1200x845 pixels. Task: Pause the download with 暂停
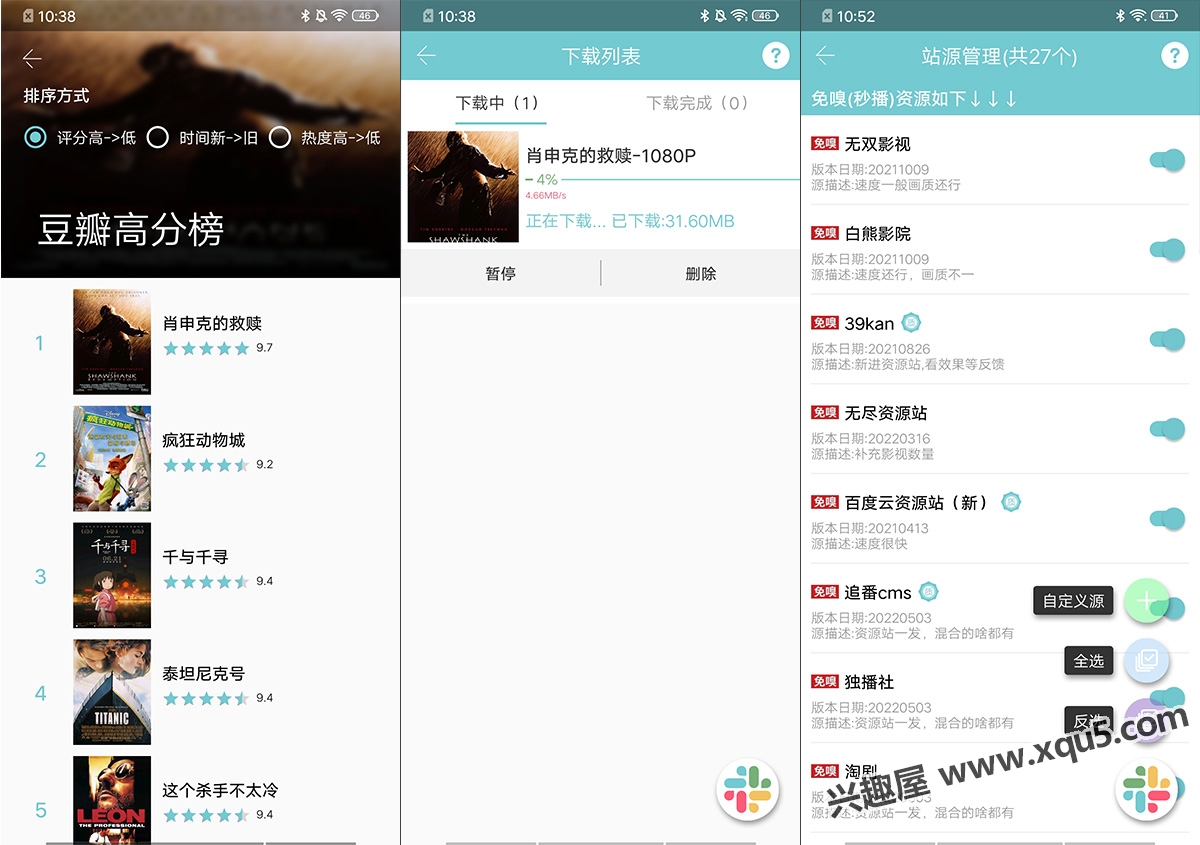point(500,274)
